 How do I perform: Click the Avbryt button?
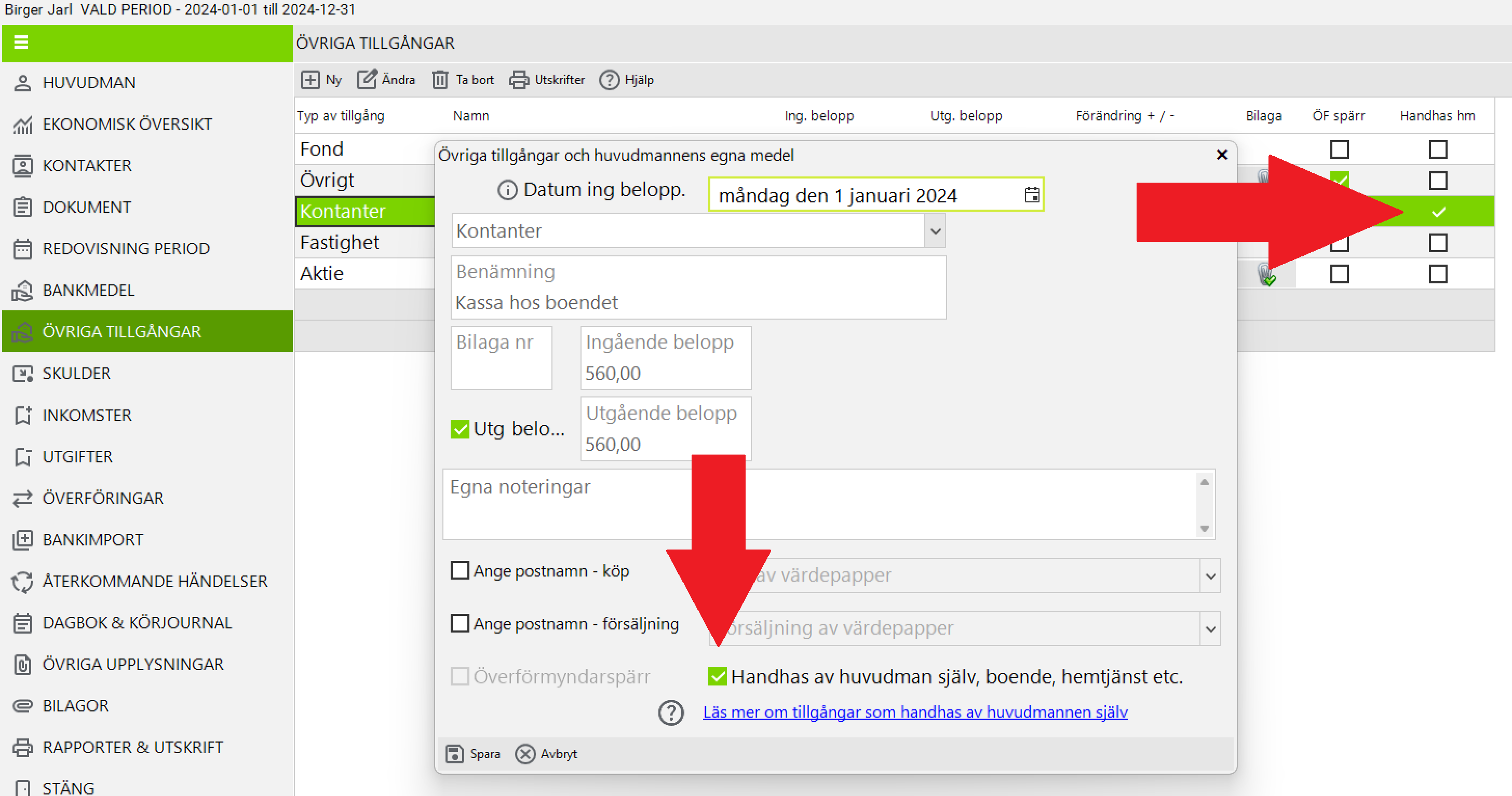(x=547, y=754)
